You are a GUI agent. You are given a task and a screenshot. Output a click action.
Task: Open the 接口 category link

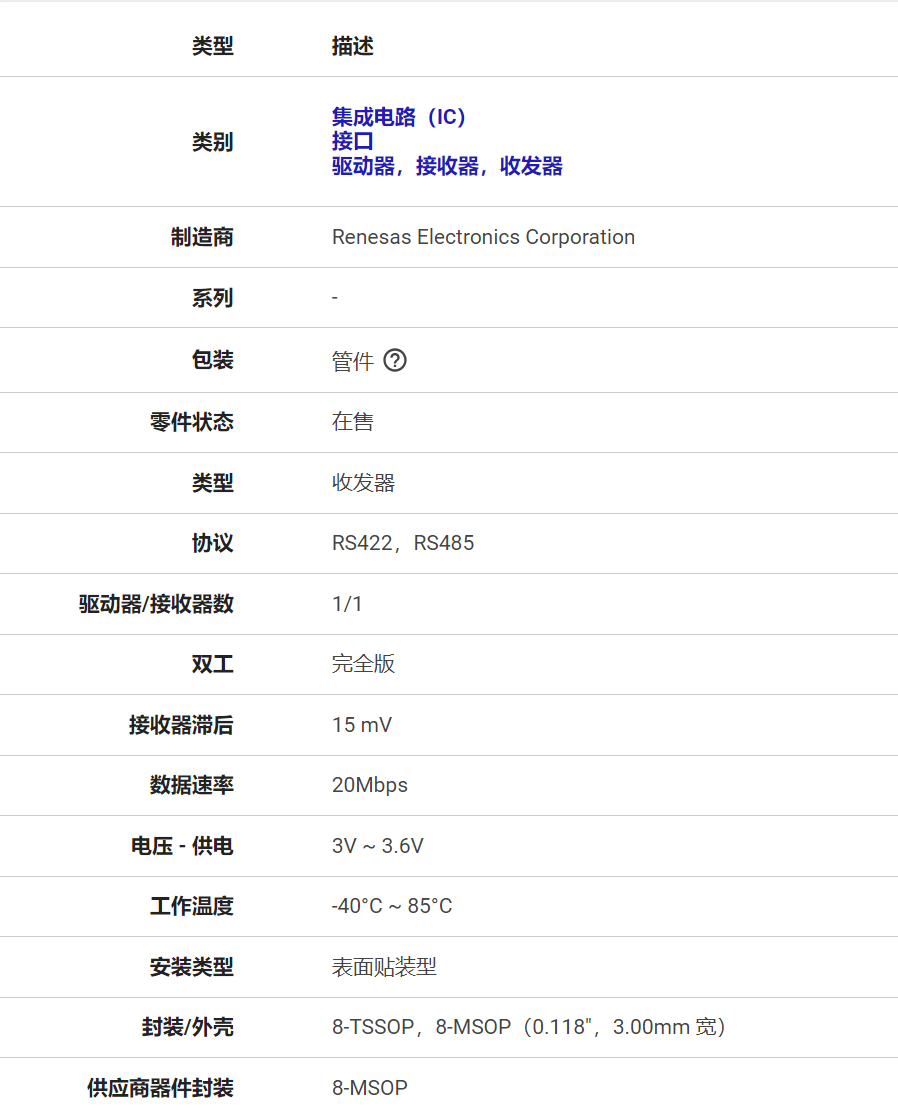coord(352,142)
